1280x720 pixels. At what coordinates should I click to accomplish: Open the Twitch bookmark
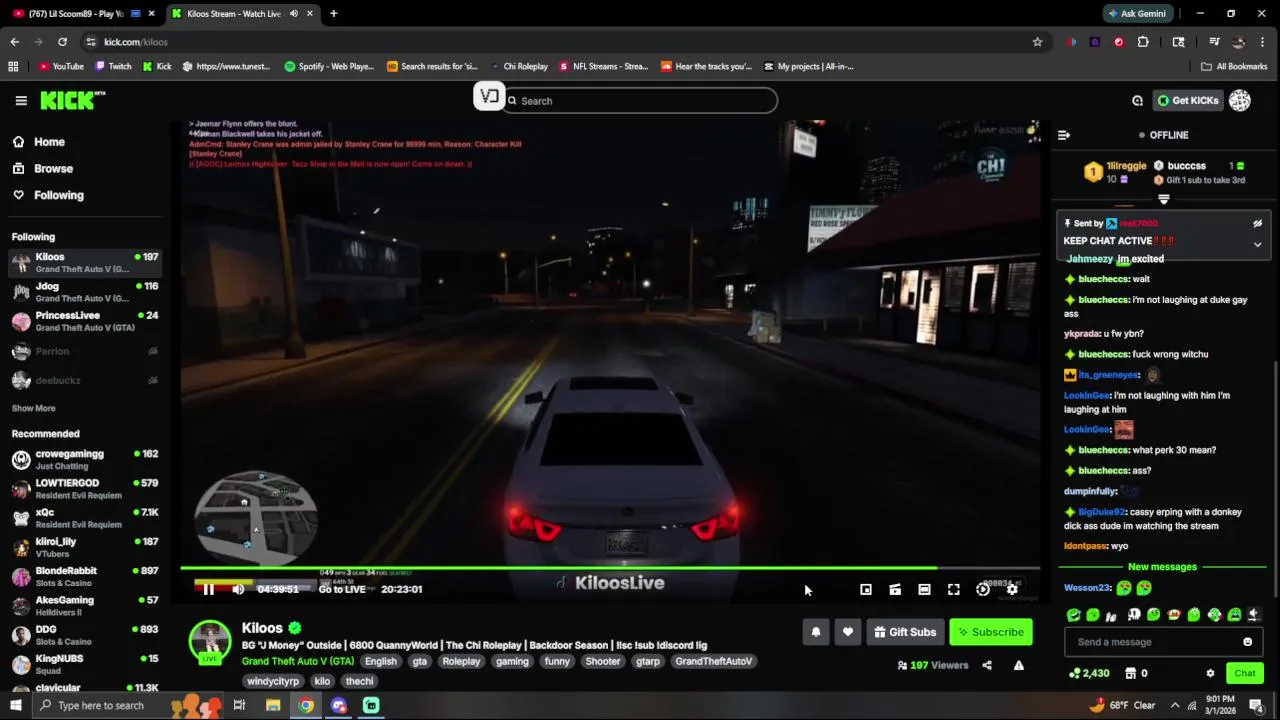[113, 66]
